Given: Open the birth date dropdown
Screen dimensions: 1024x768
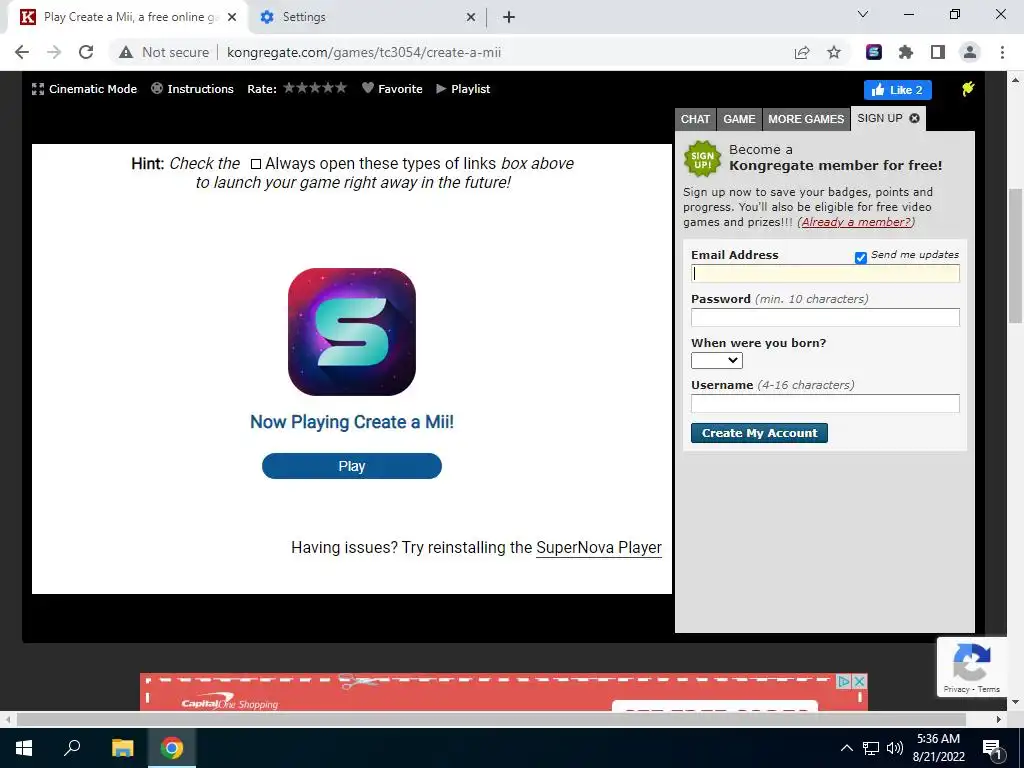Looking at the screenshot, I should coord(717,360).
